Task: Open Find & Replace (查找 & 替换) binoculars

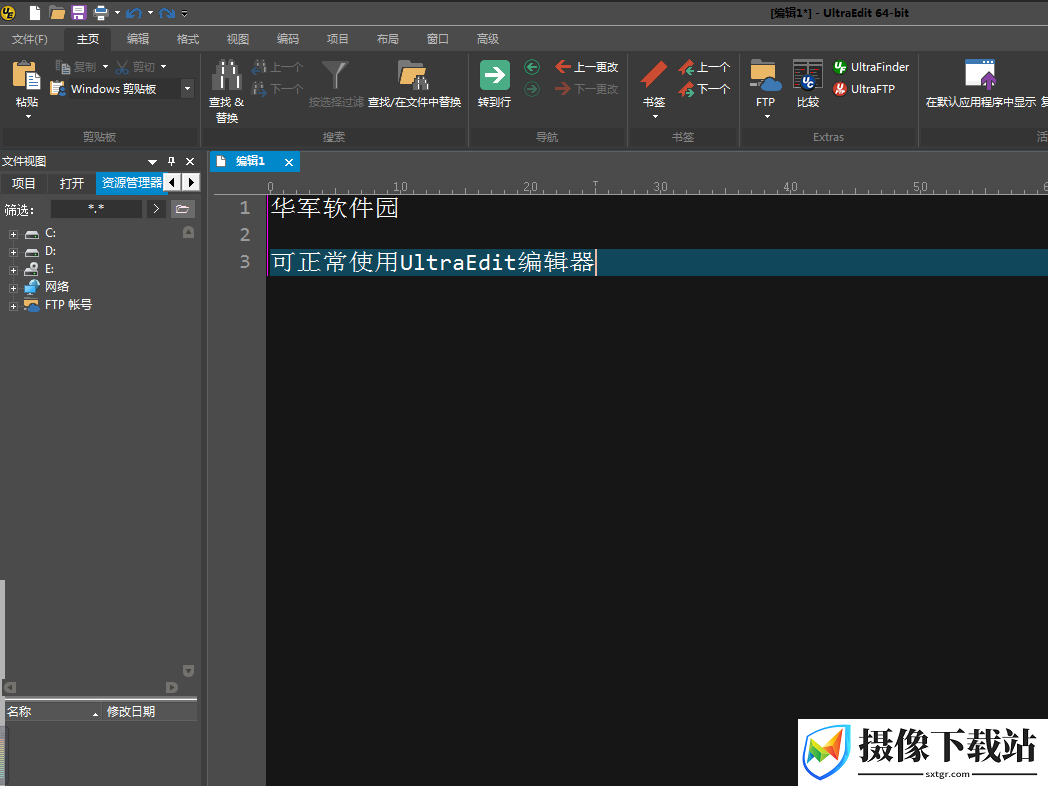Action: (x=227, y=75)
